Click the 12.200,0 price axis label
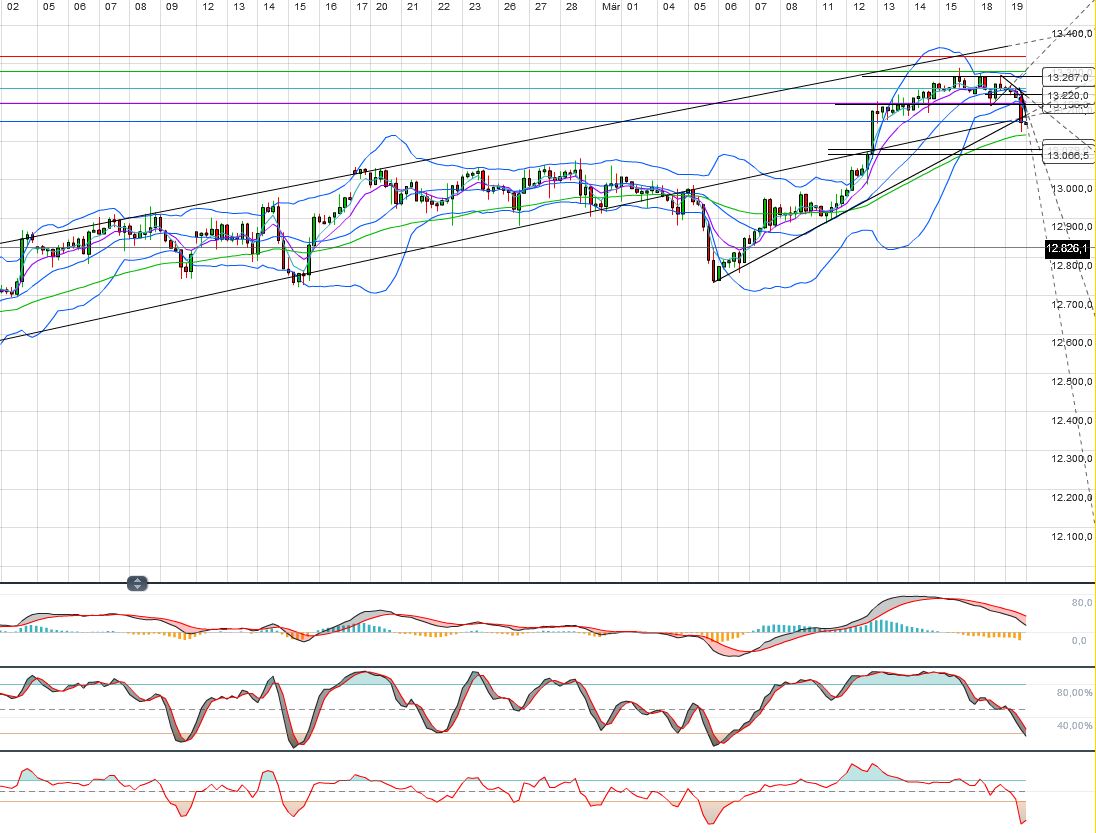The height and width of the screenshot is (833, 1096). point(1072,498)
